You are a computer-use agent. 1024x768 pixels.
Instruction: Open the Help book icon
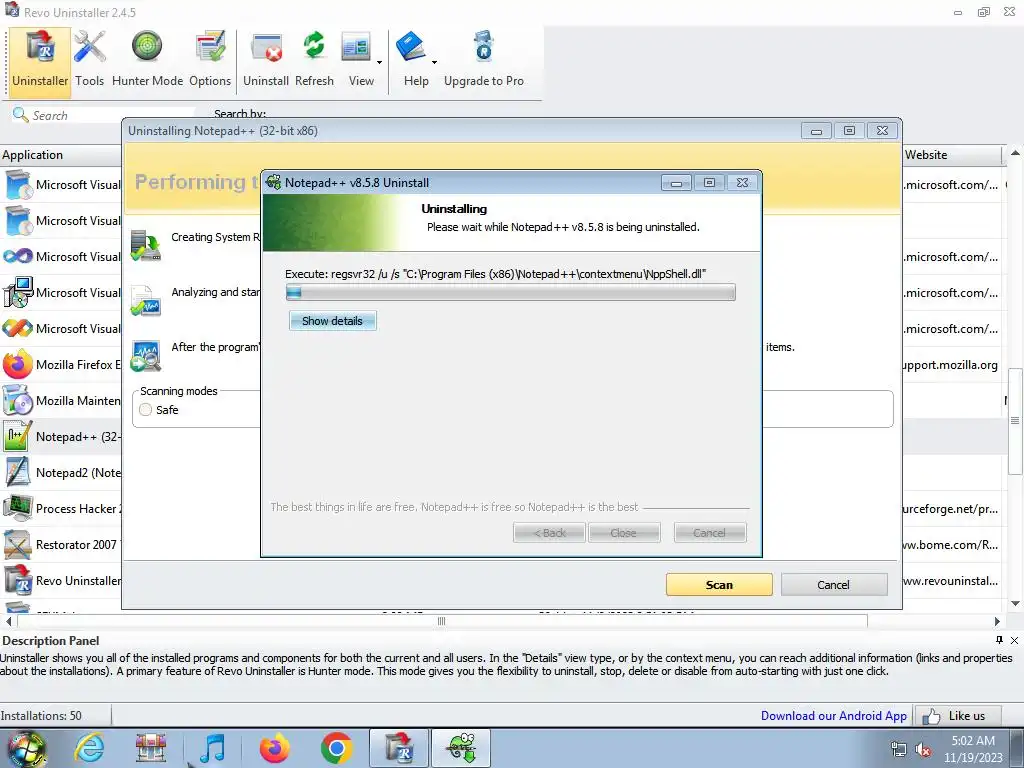pyautogui.click(x=411, y=47)
